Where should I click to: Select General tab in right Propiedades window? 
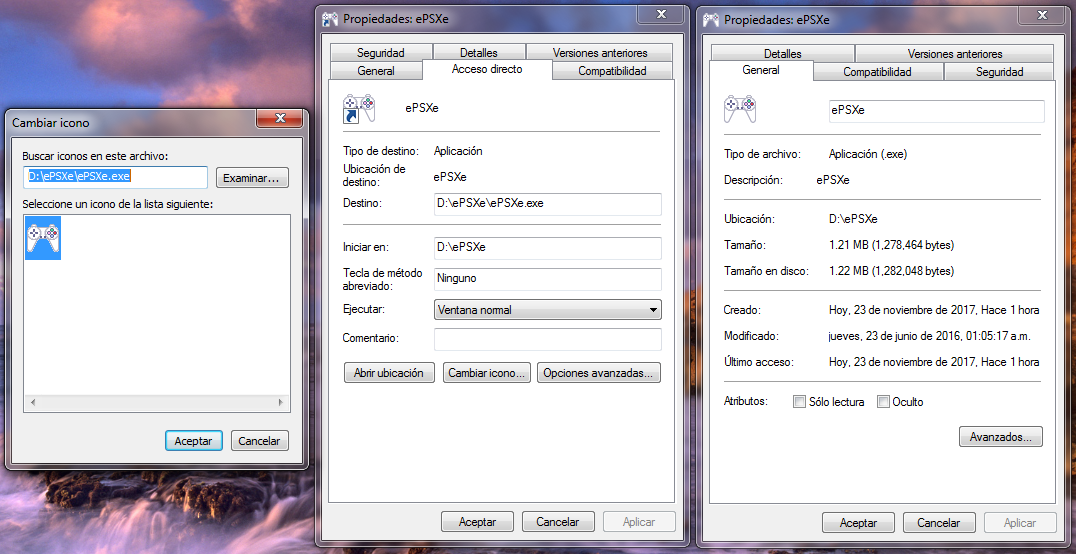[761, 70]
